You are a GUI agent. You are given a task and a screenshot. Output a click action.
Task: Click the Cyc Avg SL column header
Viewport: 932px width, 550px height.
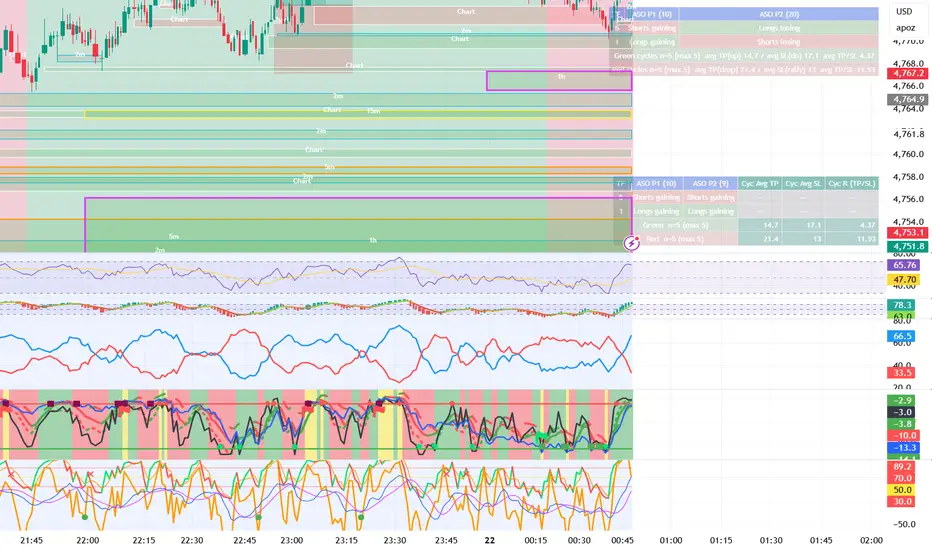pyautogui.click(x=803, y=183)
